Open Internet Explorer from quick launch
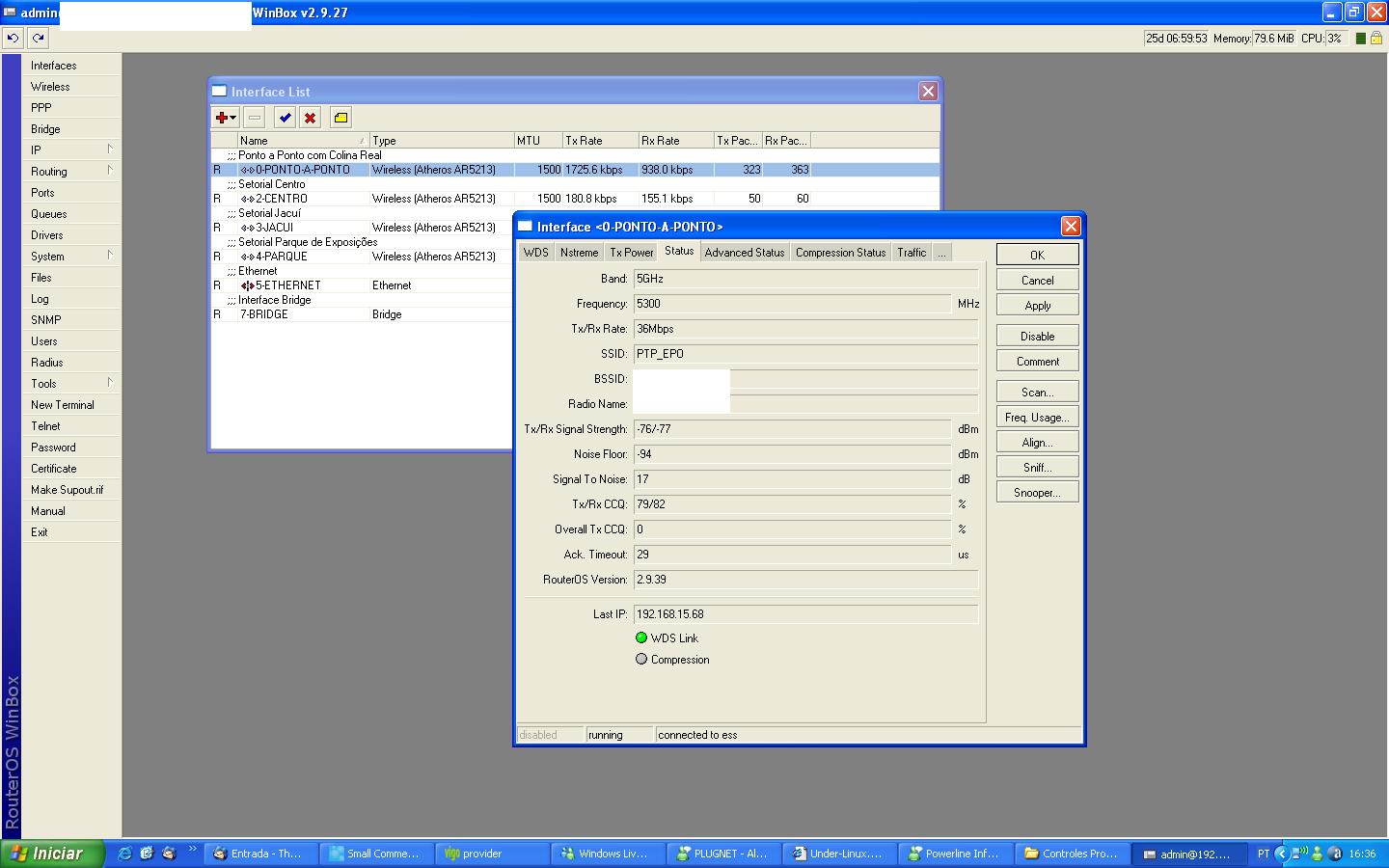Screen dimensions: 1389x868 point(124,854)
